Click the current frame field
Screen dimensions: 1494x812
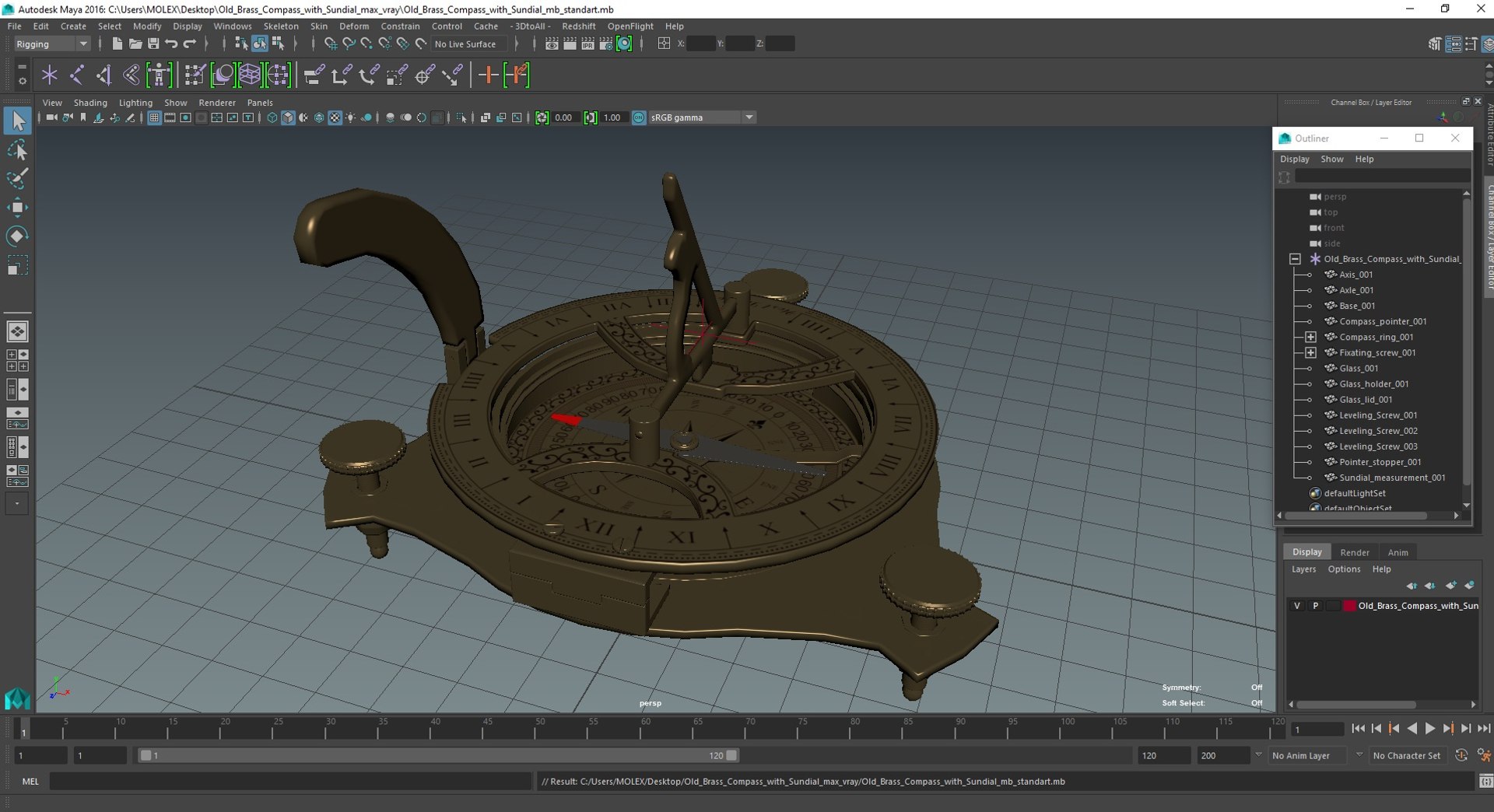(x=1317, y=729)
